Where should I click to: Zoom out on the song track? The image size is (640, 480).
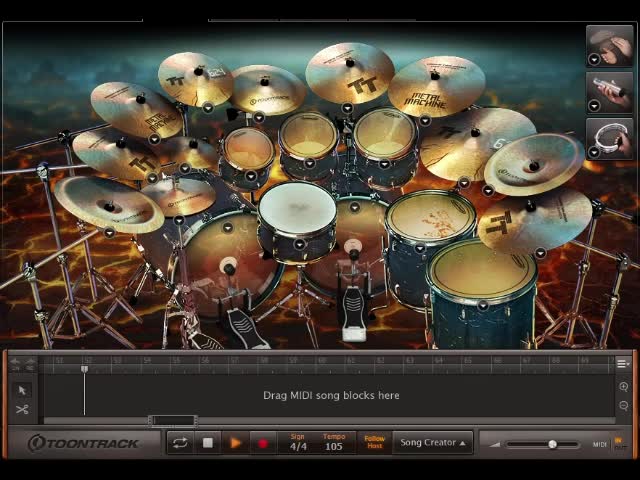(623, 405)
